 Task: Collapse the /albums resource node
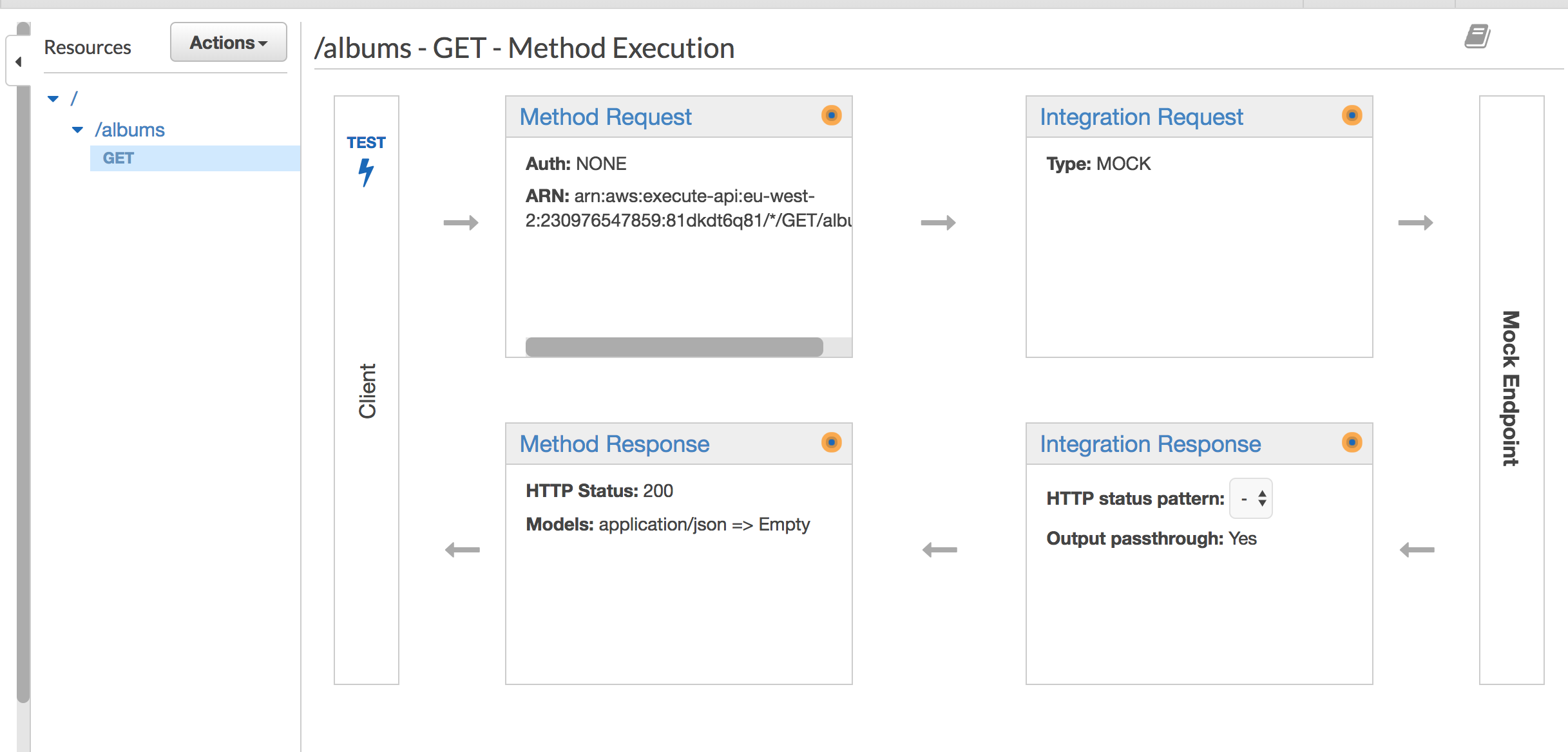tap(77, 129)
